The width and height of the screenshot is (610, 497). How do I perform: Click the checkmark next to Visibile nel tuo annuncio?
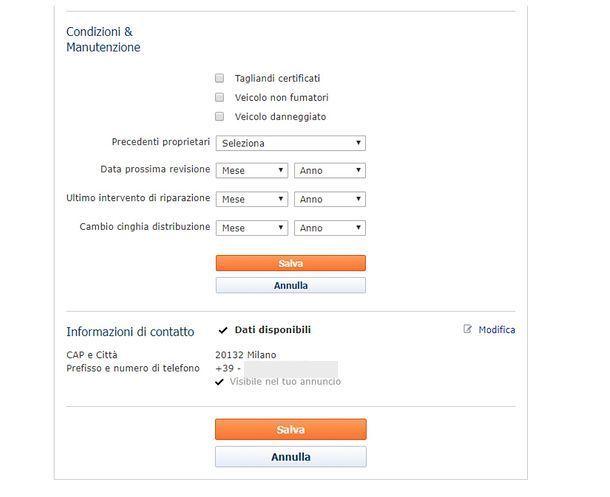220,381
